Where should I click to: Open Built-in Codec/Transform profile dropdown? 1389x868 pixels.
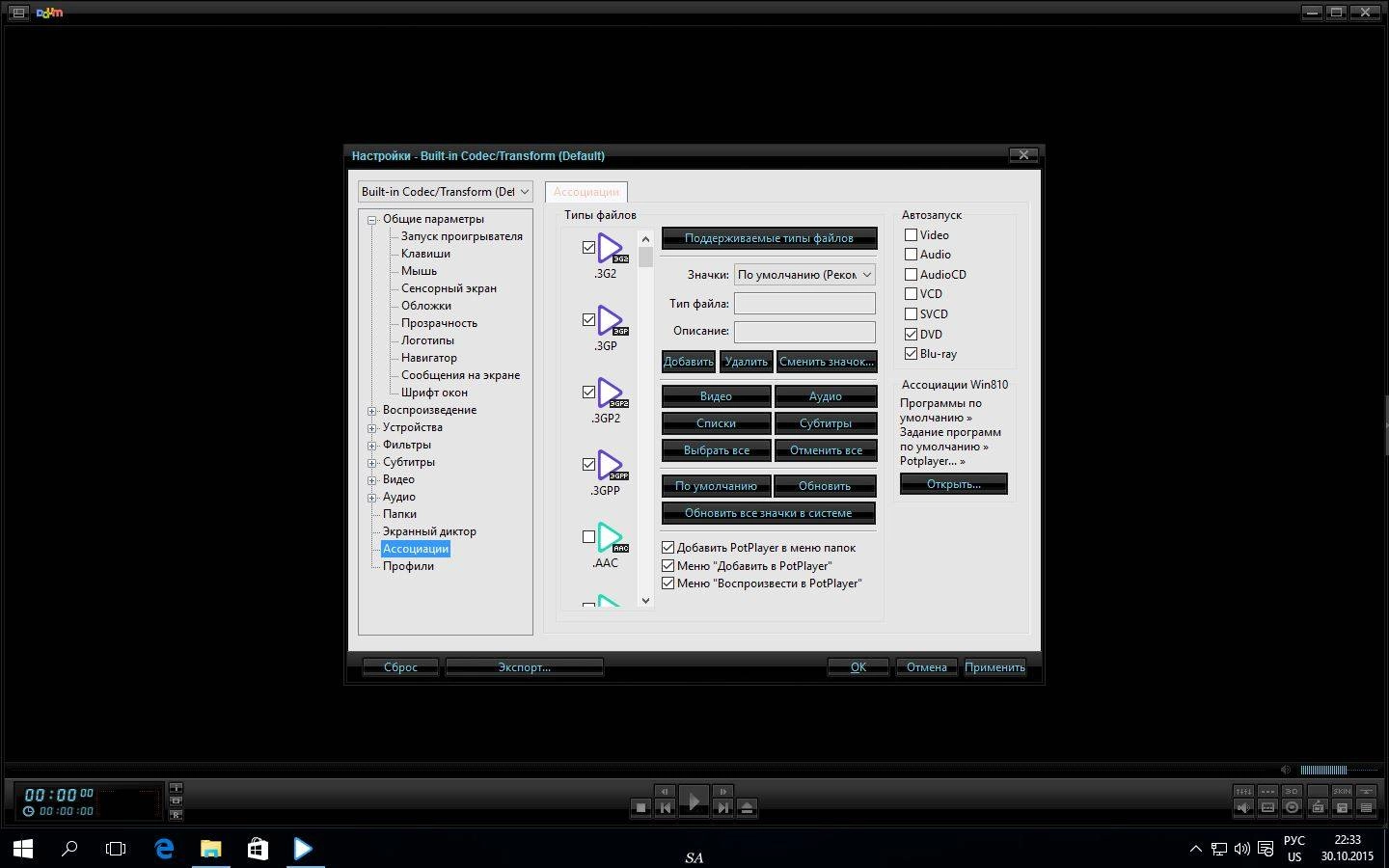(445, 192)
